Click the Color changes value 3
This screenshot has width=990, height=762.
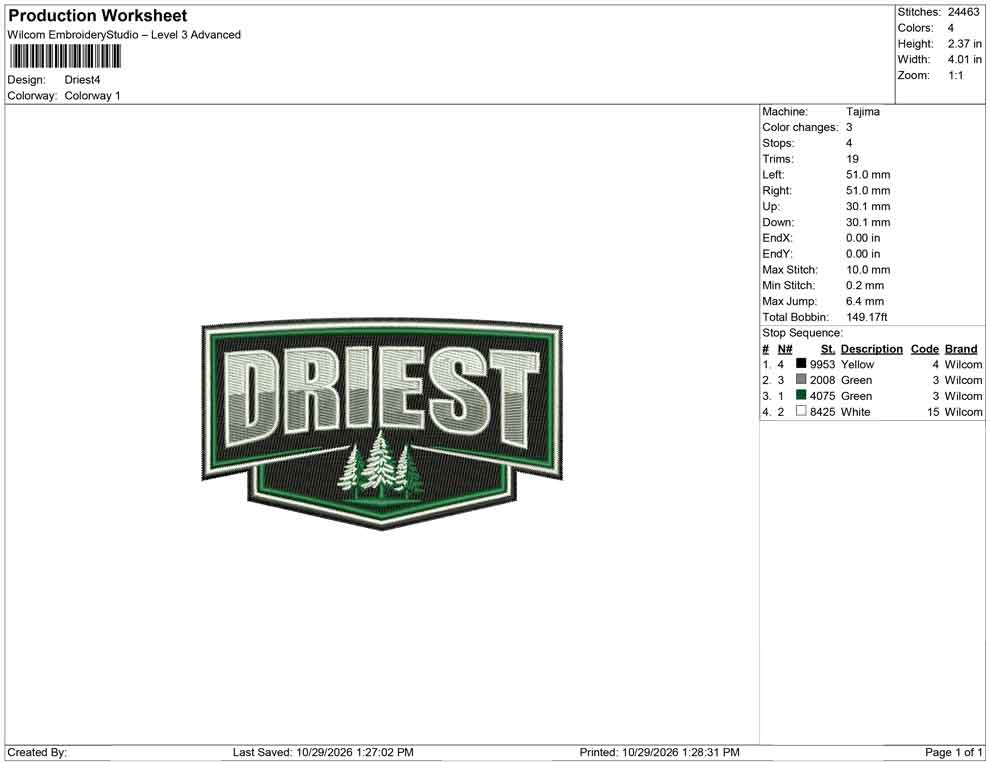click(849, 128)
